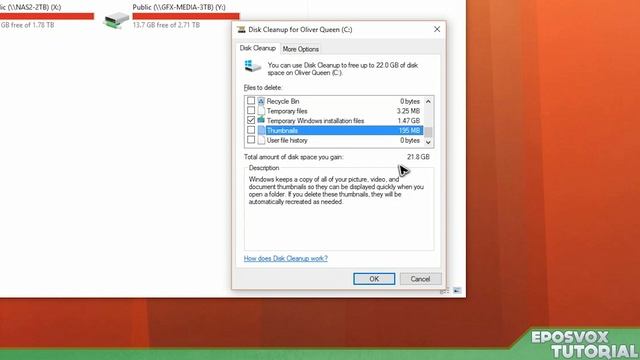This screenshot has height=360, width=640.
Task: Select 'Temporary Windows installation files' row text
Action: [x=315, y=121]
